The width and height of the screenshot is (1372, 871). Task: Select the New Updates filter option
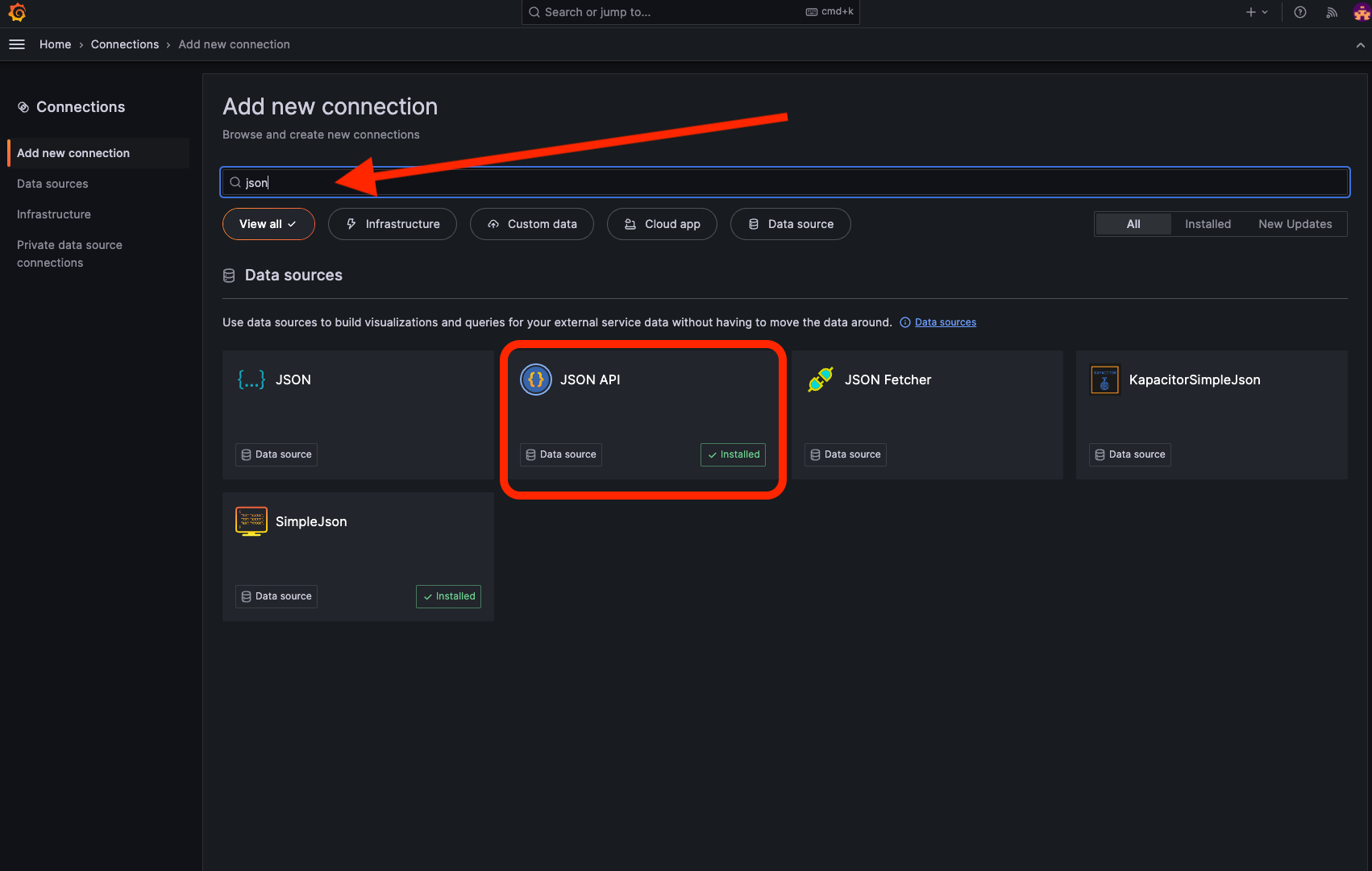[1295, 224]
